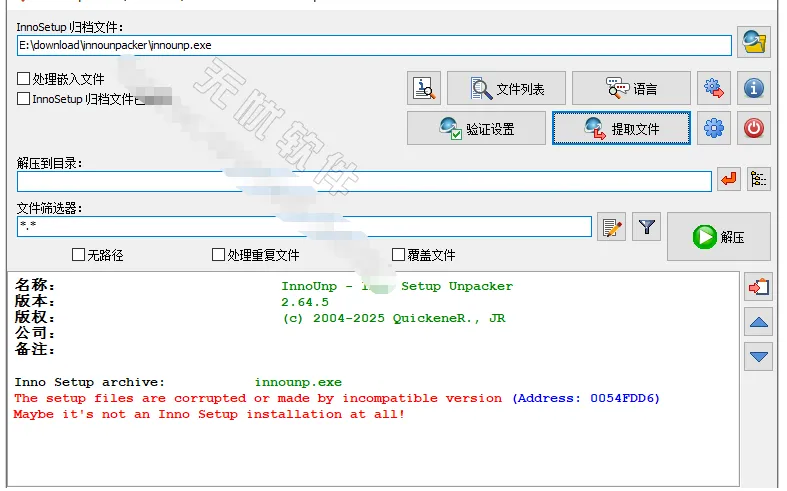Click the 验证设置 button
787x491 pixels.
click(x=476, y=128)
